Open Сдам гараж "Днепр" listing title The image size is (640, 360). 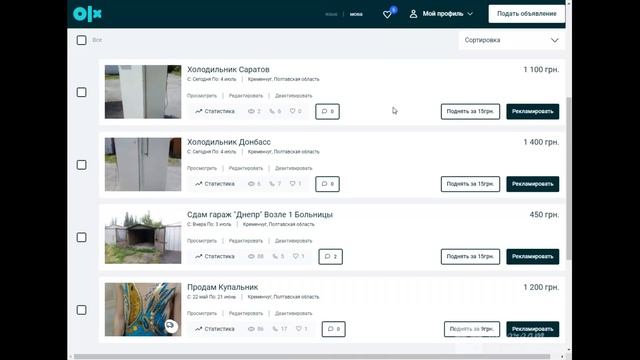(260, 215)
